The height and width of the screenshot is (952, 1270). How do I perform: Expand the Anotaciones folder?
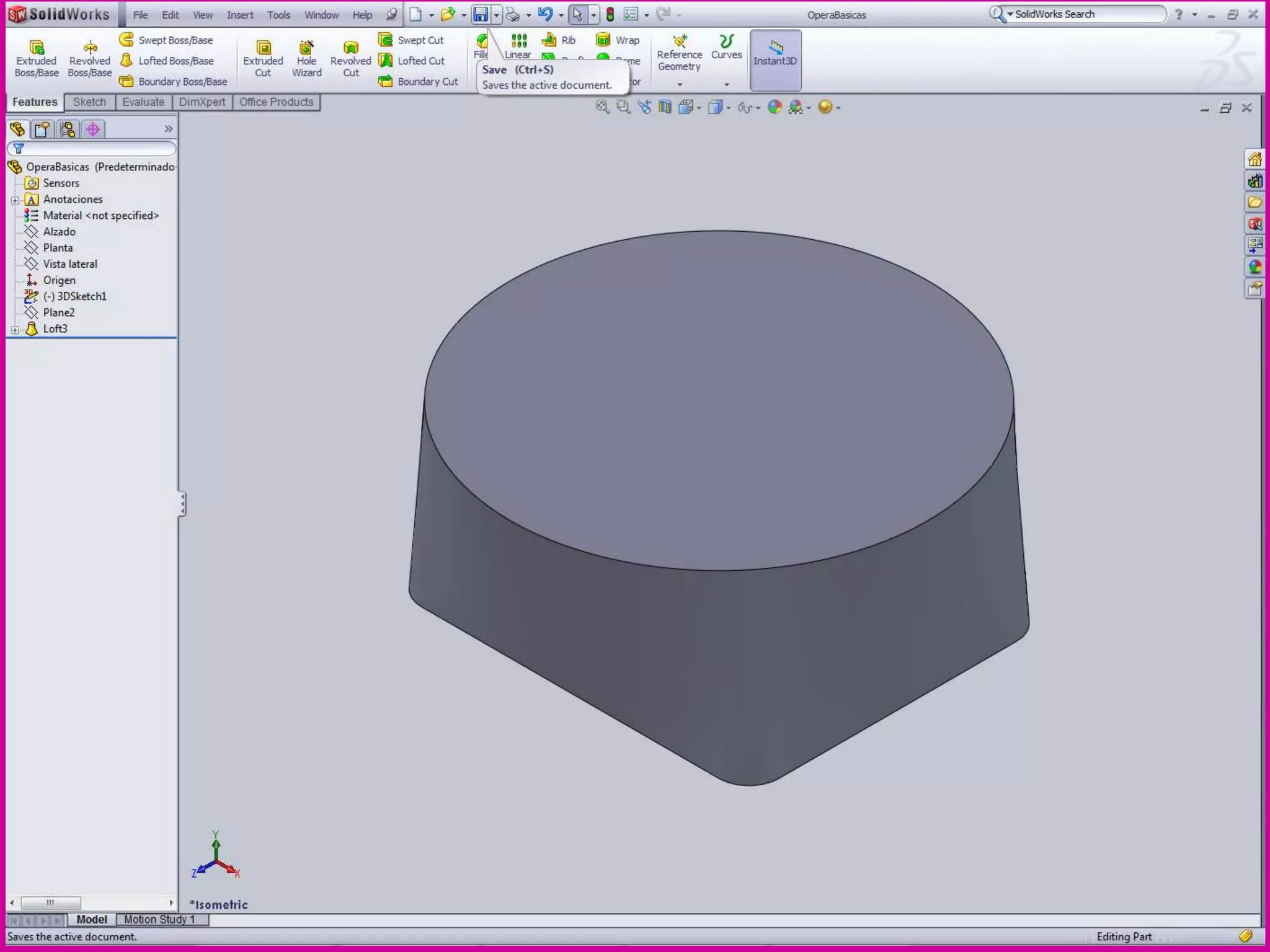[x=15, y=200]
